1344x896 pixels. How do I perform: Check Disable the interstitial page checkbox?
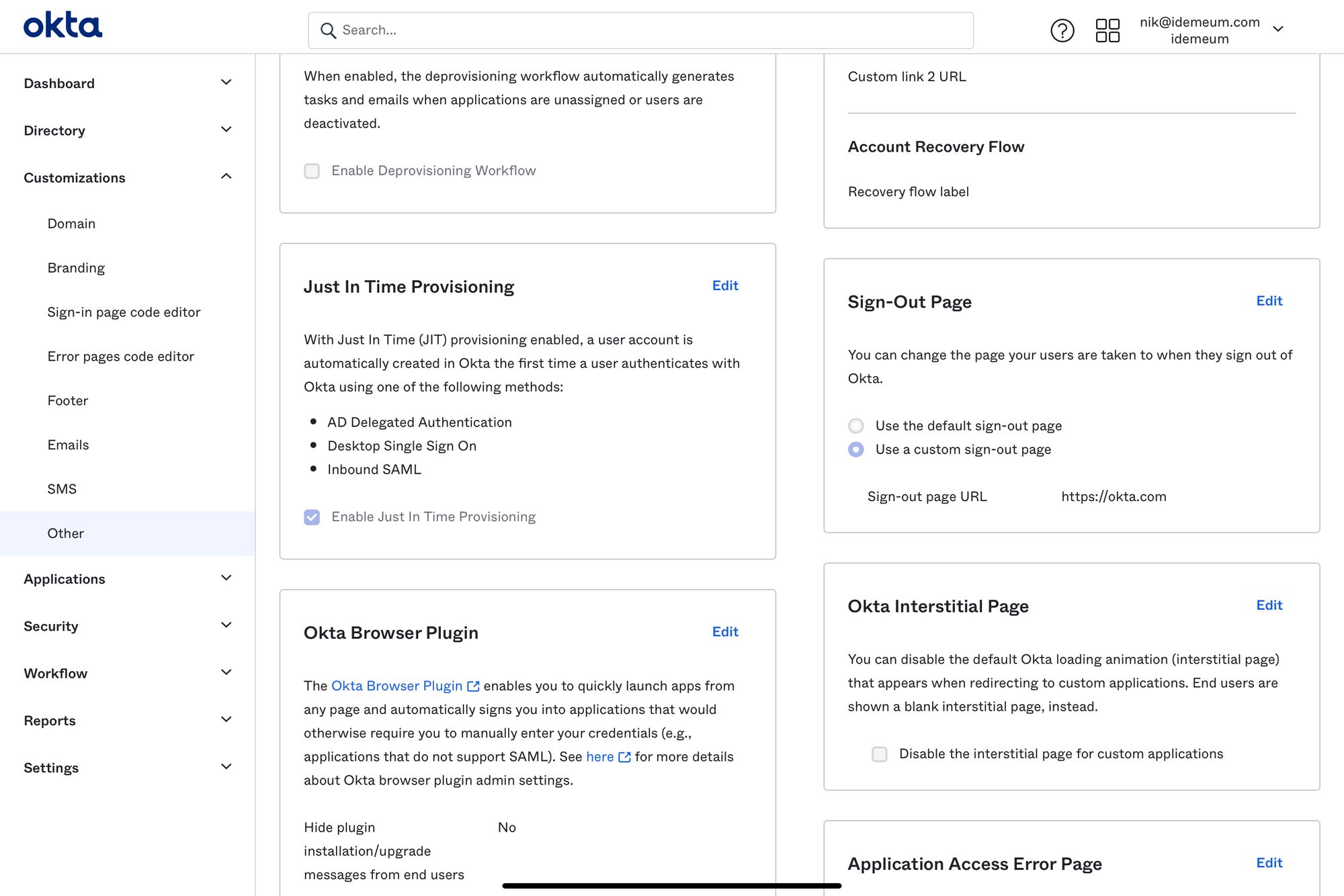click(880, 754)
